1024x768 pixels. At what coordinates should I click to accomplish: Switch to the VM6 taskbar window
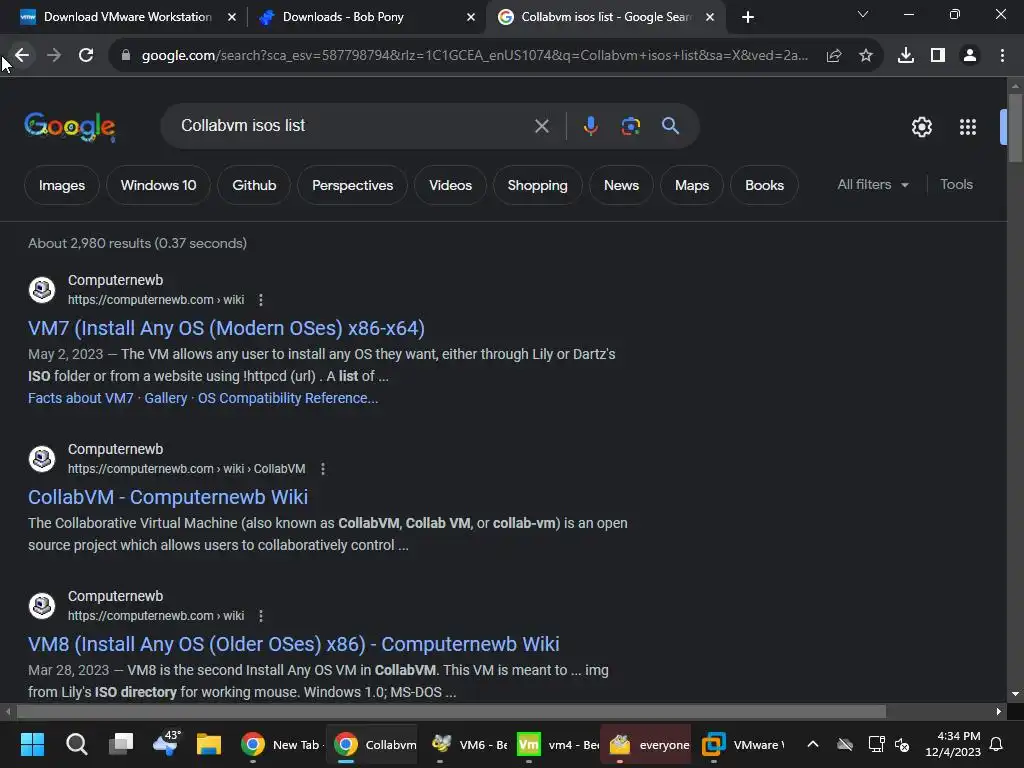click(x=469, y=744)
